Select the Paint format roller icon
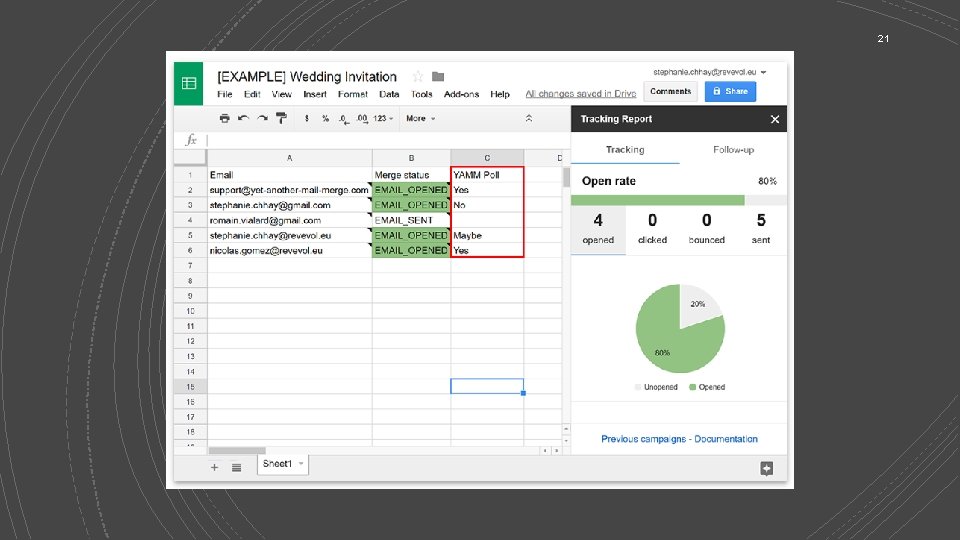Viewport: 960px width, 540px height. [281, 118]
